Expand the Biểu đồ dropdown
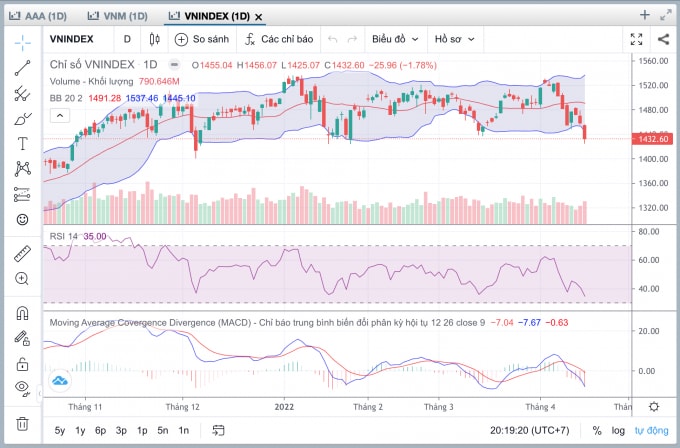This screenshot has width=680, height=448. click(395, 39)
